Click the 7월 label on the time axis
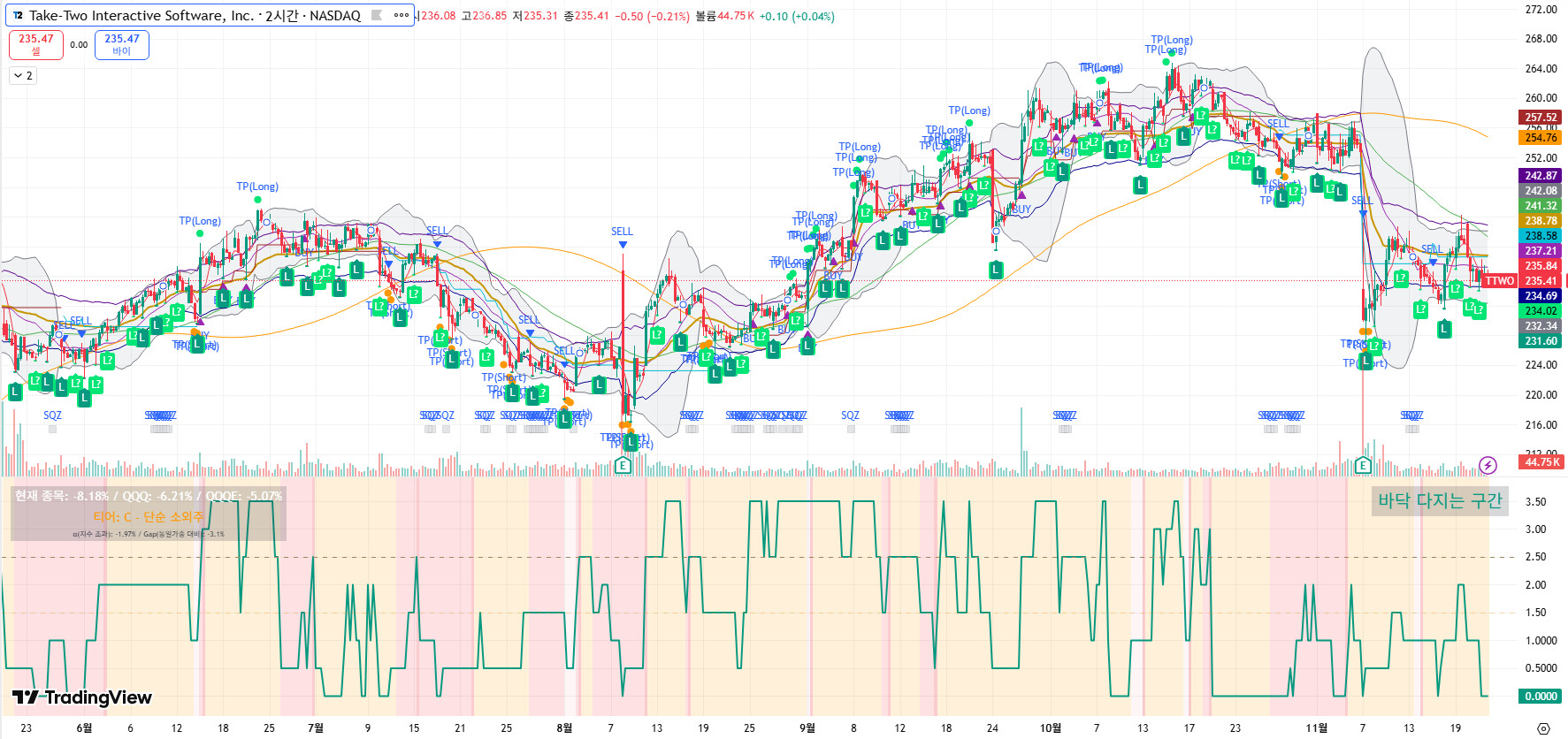The image size is (1568, 739). (x=316, y=728)
